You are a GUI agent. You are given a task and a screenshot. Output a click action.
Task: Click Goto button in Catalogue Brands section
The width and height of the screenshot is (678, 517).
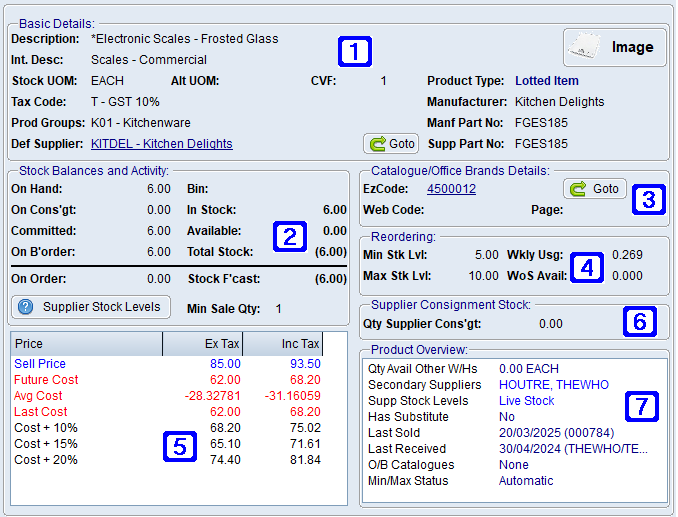pos(594,189)
